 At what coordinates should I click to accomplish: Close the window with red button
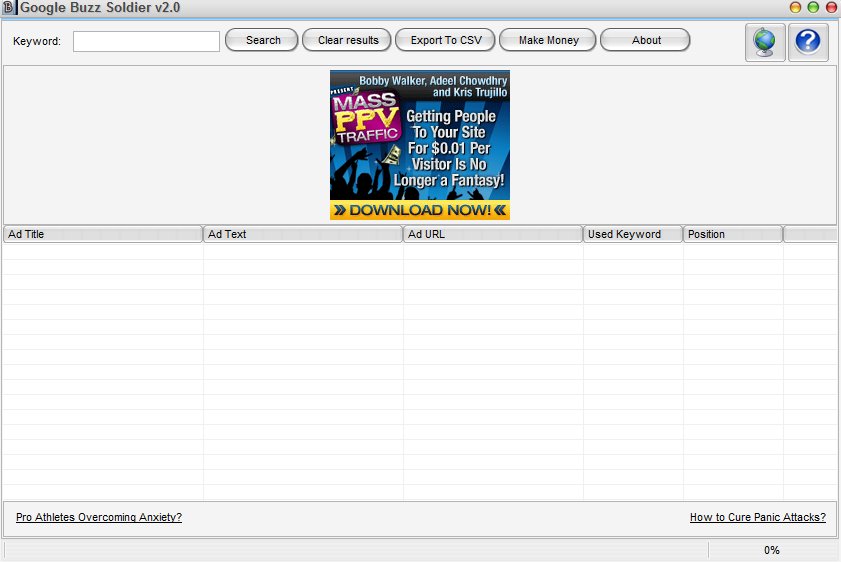click(831, 7)
